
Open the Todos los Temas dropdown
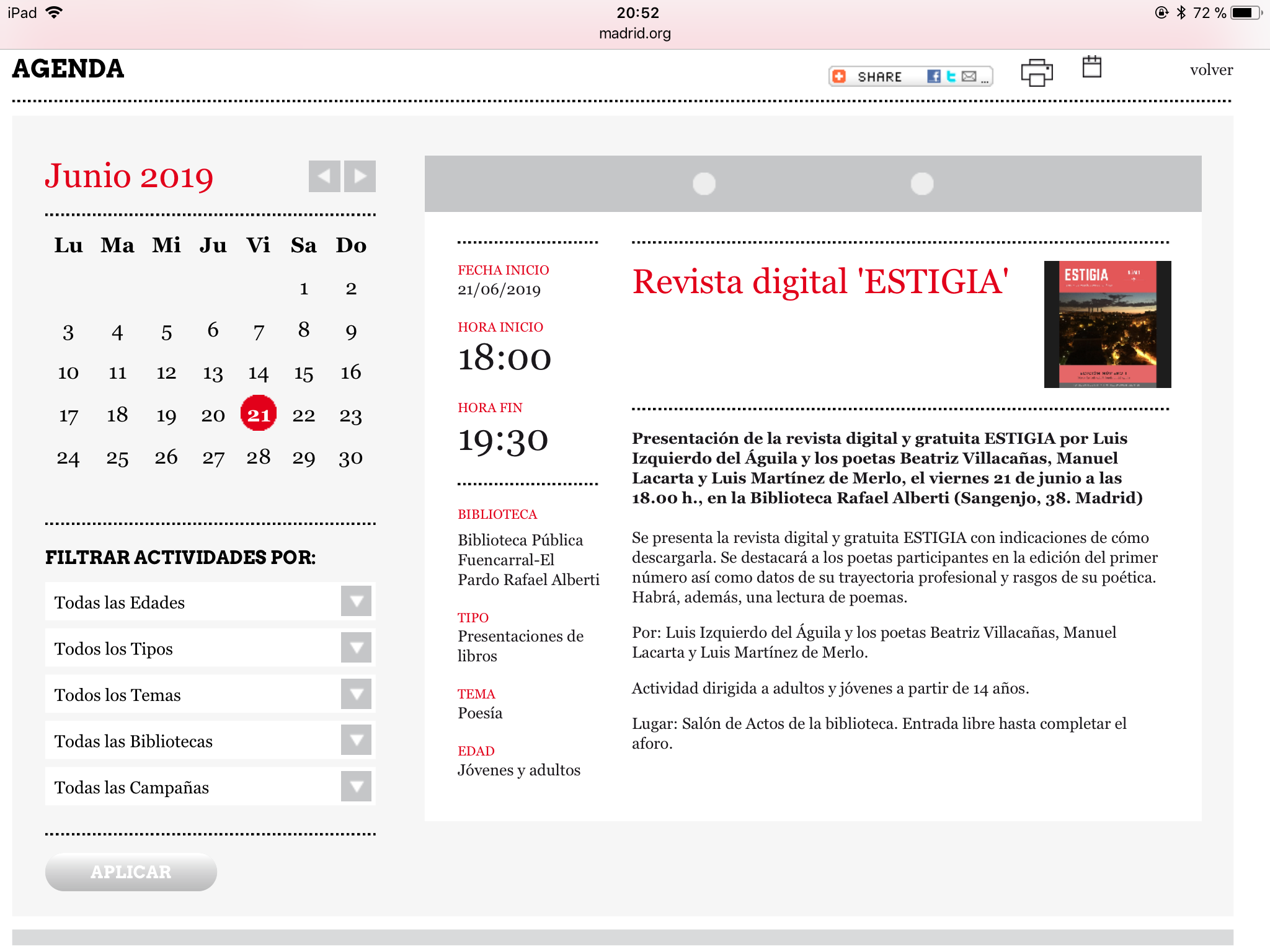coord(356,694)
